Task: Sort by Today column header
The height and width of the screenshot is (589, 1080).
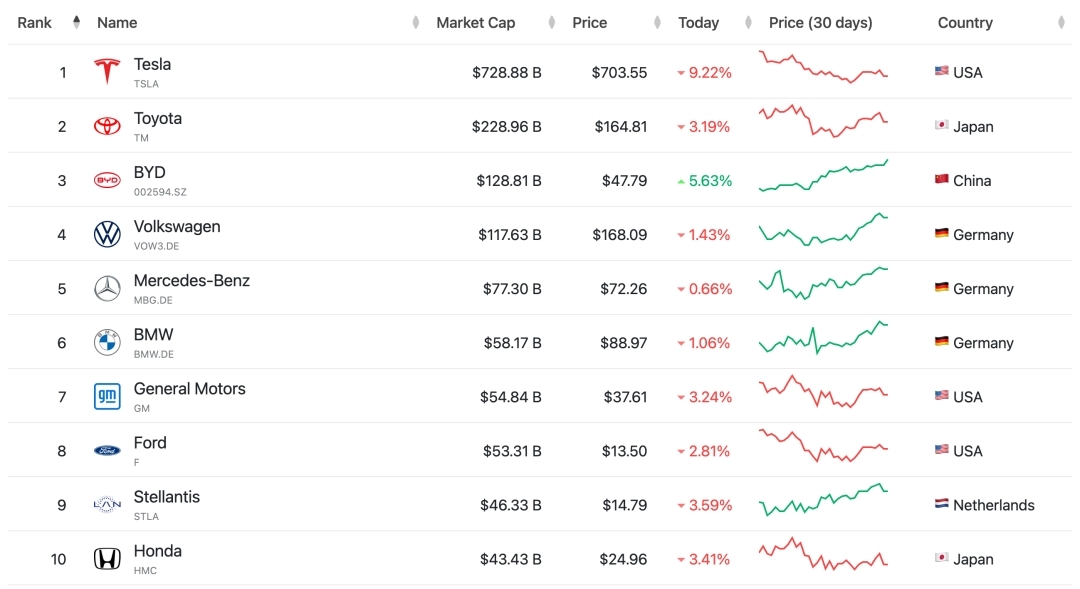Action: click(698, 22)
